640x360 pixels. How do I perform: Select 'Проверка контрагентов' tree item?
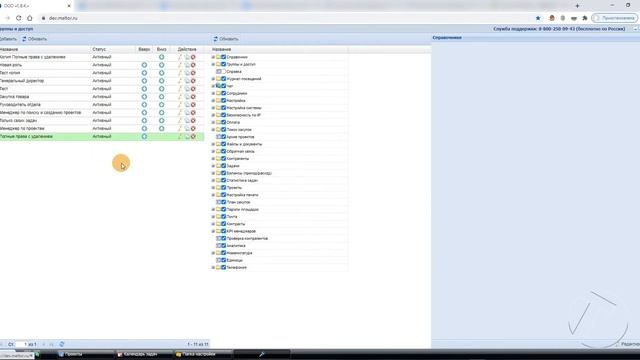(x=247, y=238)
